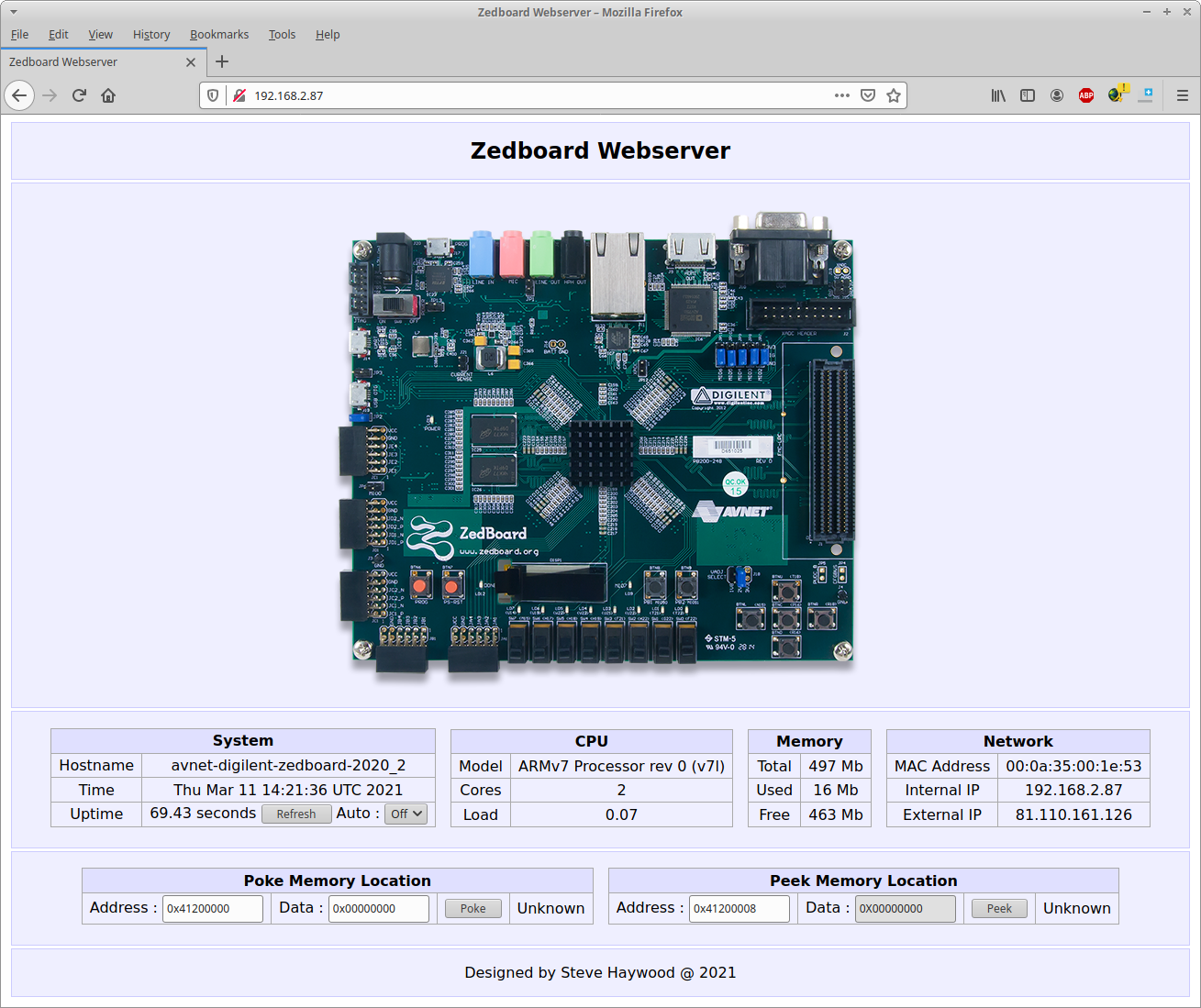The height and width of the screenshot is (1008, 1201).
Task: Reload the current page
Action: point(79,95)
